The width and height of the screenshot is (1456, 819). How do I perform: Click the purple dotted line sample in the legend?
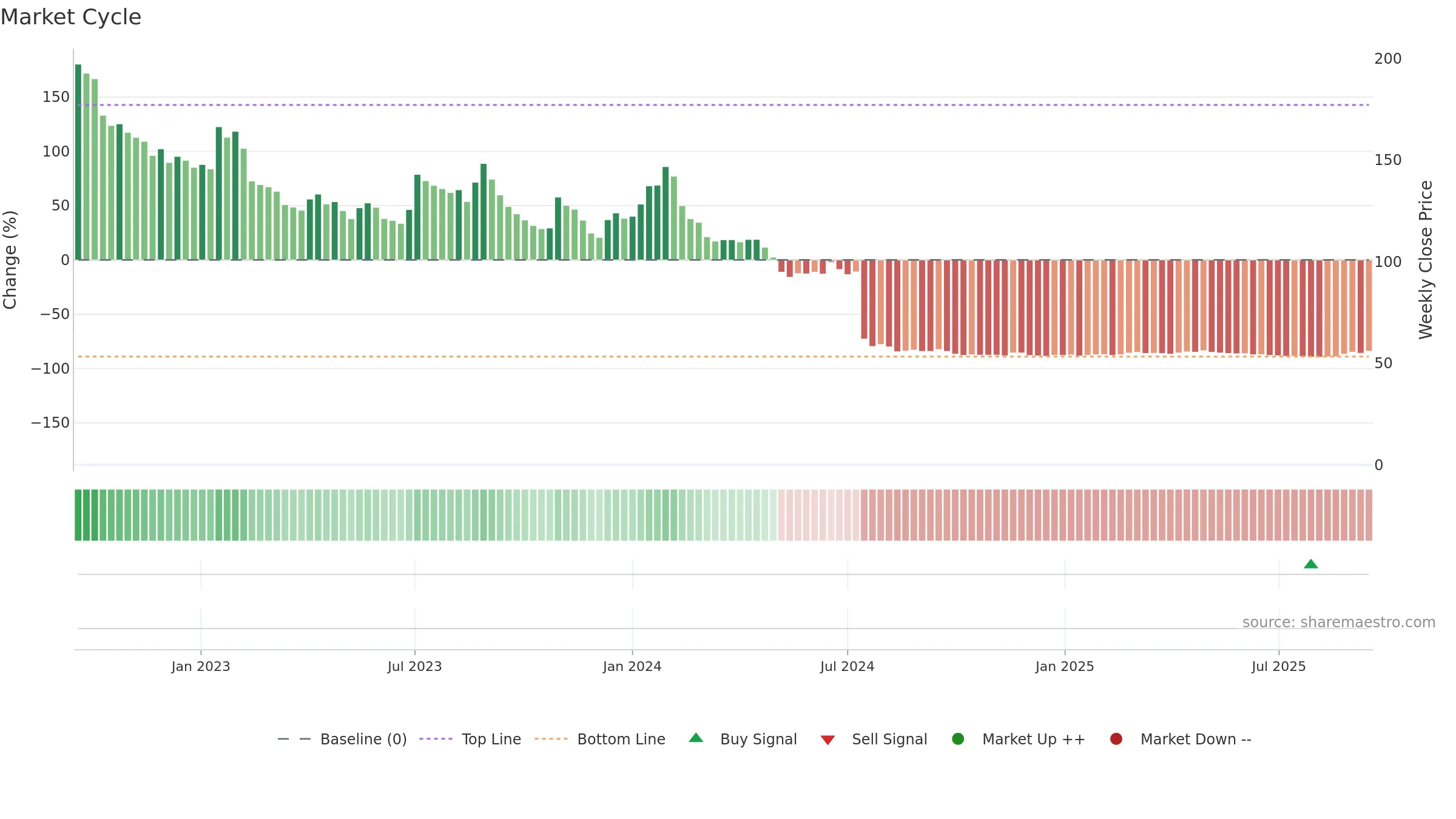[436, 739]
